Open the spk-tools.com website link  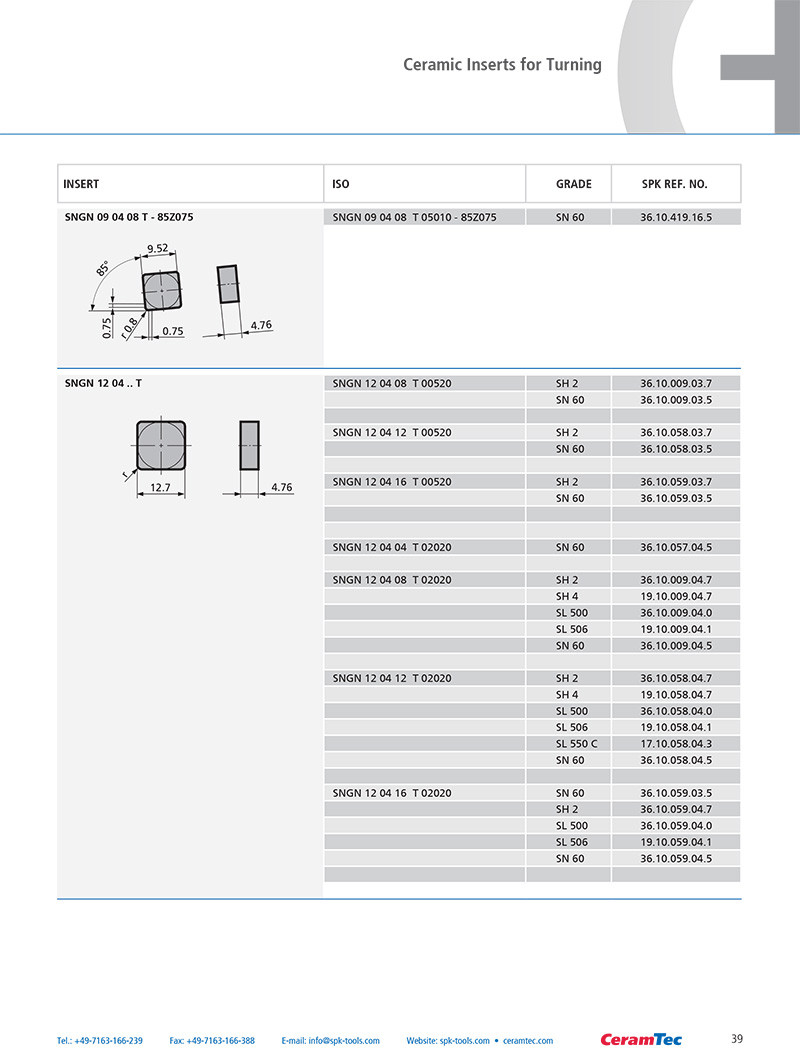448,1040
